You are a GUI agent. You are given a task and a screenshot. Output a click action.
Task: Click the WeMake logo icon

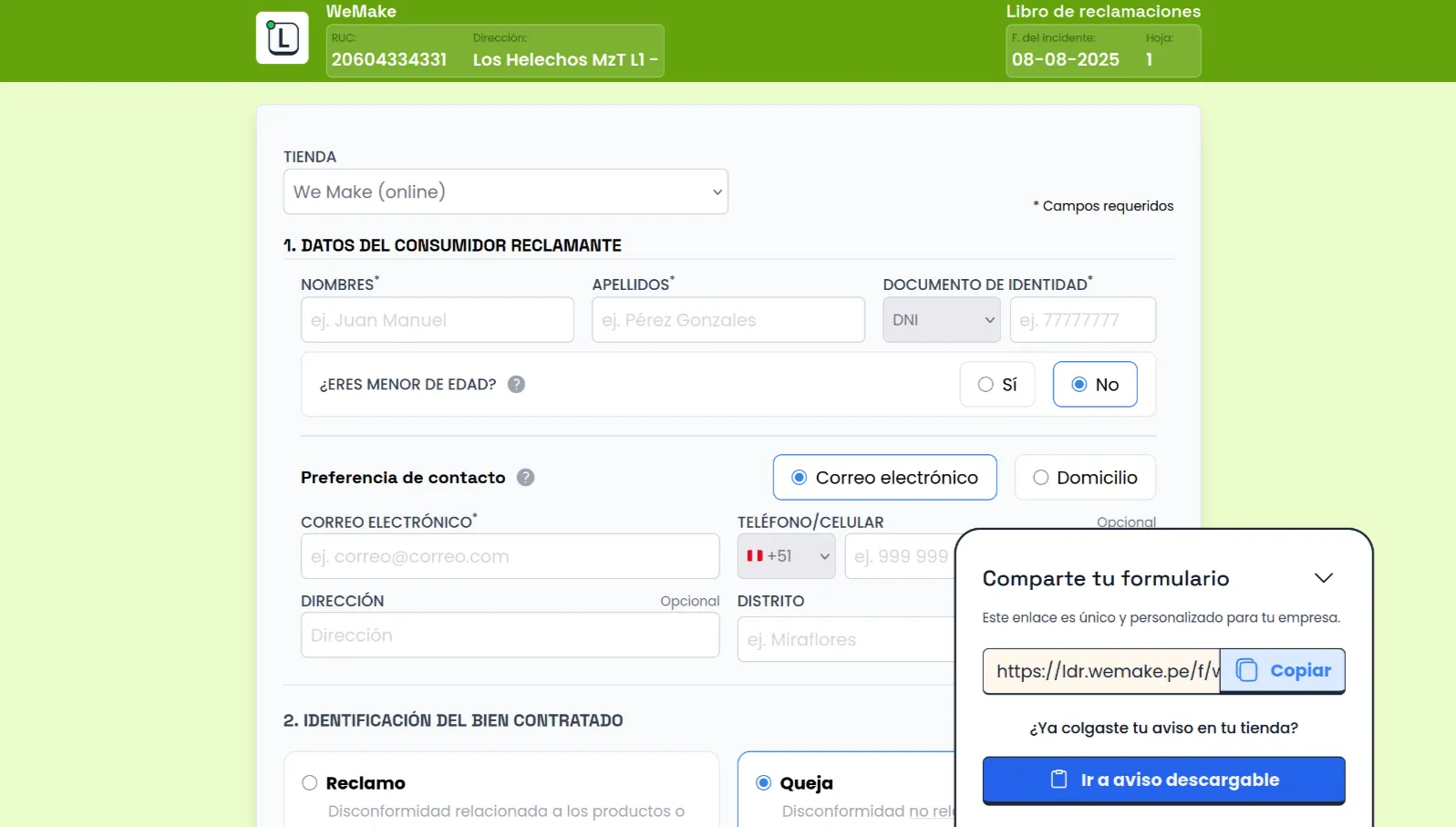pyautogui.click(x=282, y=38)
